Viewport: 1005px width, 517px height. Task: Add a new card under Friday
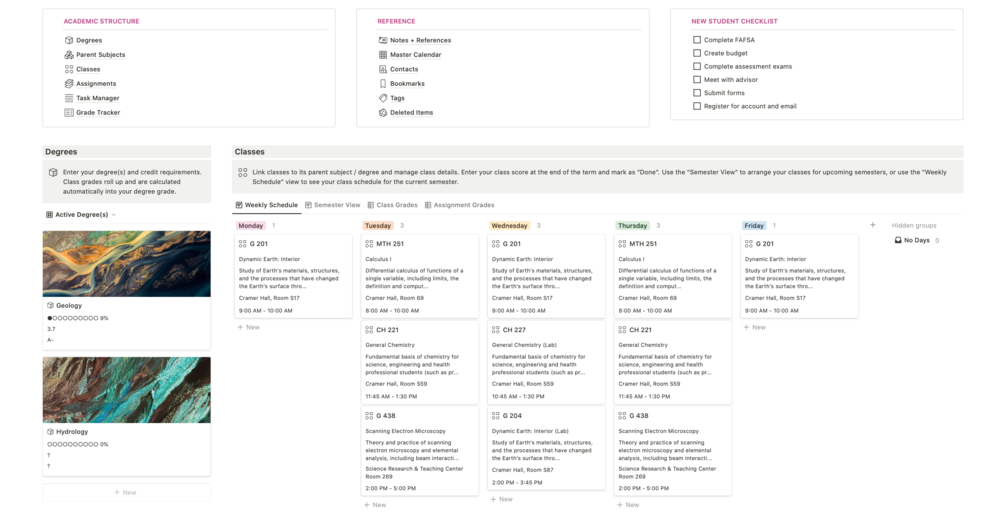click(x=755, y=327)
